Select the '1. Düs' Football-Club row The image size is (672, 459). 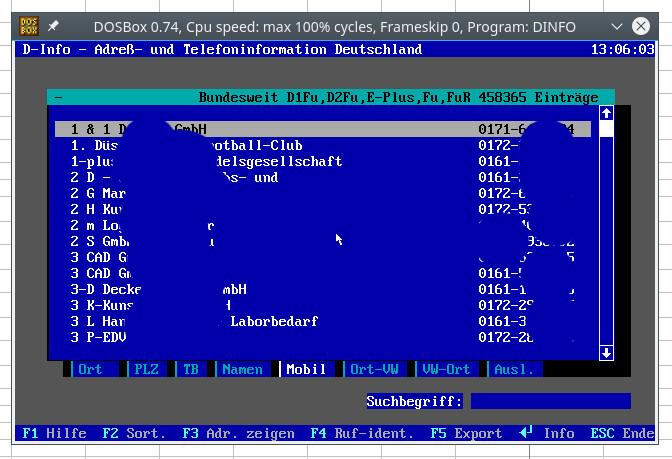pos(323,145)
